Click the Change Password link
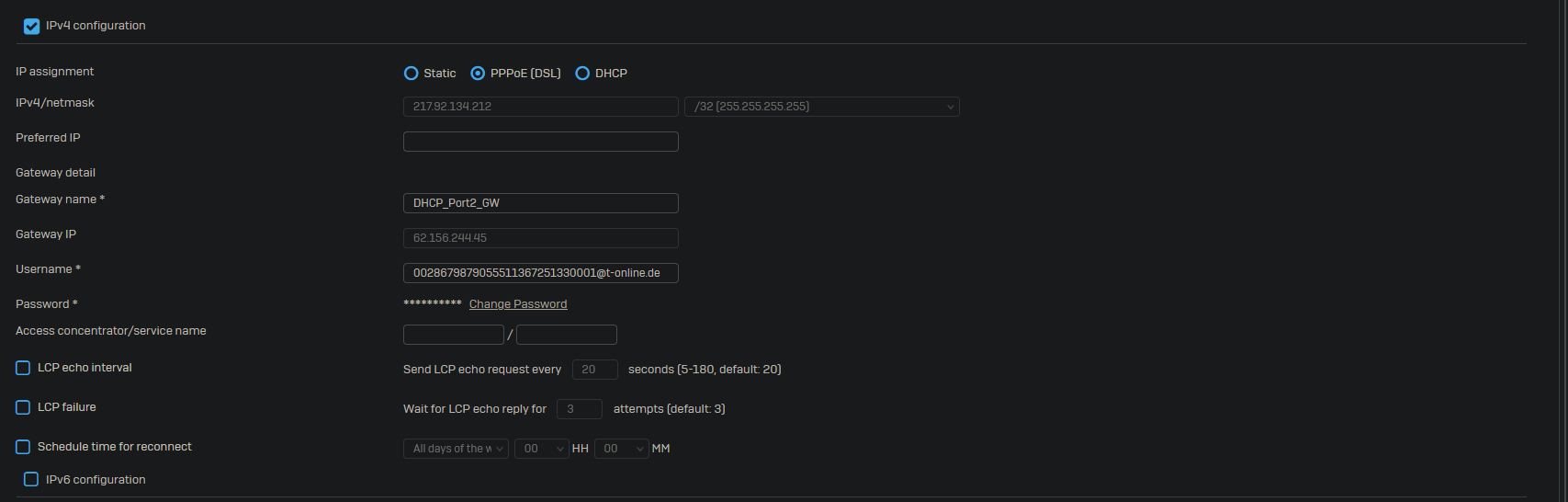 coord(518,304)
